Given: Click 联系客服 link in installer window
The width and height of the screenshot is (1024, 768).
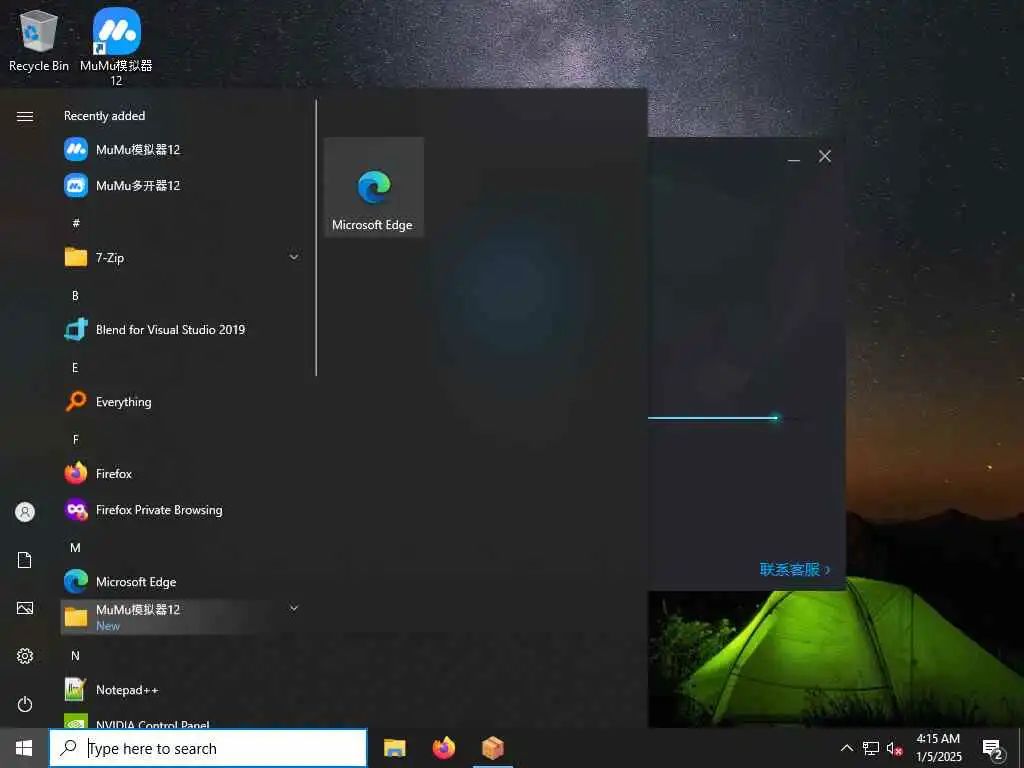Looking at the screenshot, I should pyautogui.click(x=795, y=569).
